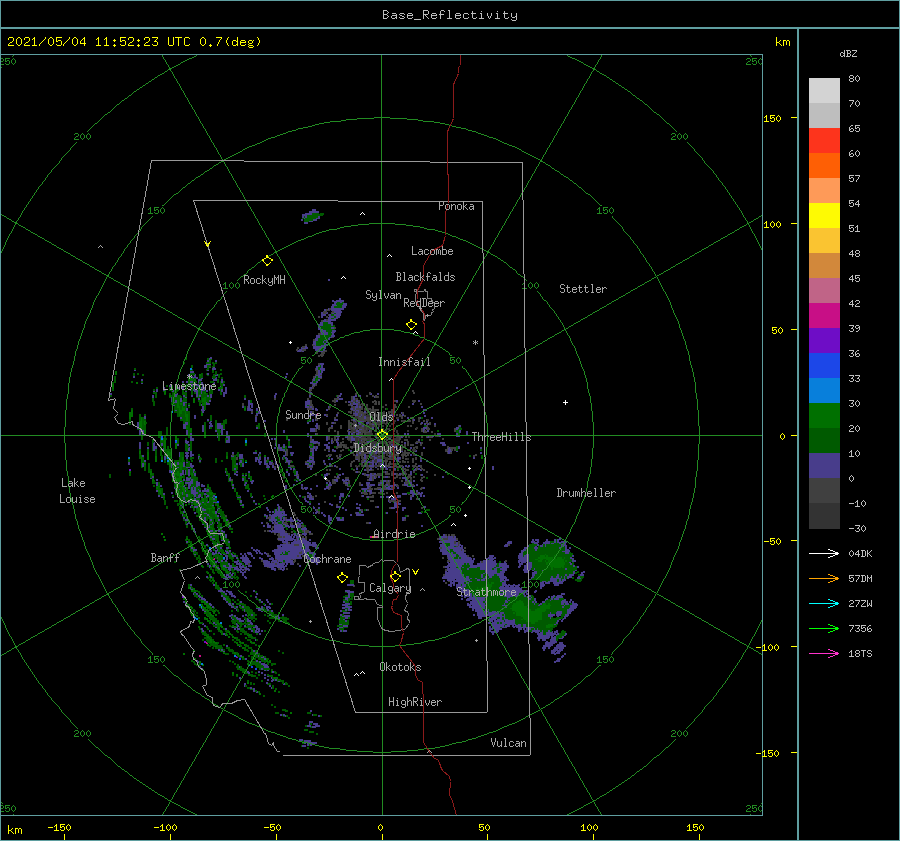Click the HighRiver label

pyautogui.click(x=415, y=702)
